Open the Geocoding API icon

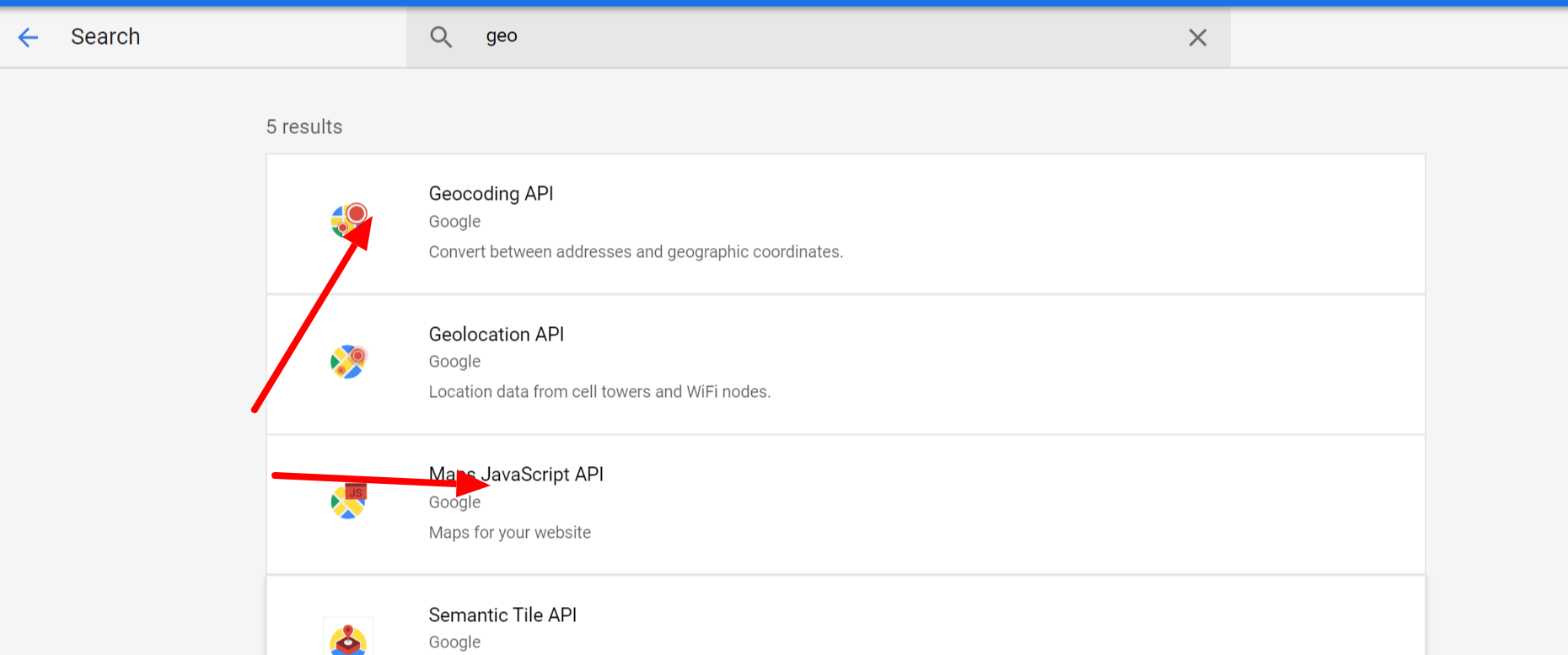coord(348,221)
